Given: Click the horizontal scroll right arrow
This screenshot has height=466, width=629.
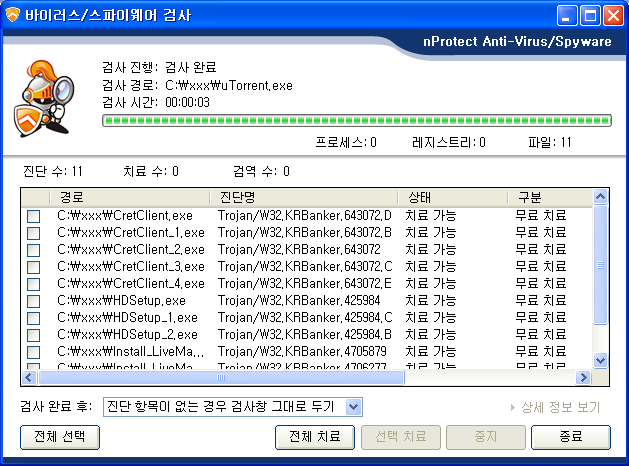Looking at the screenshot, I should tap(584, 377).
